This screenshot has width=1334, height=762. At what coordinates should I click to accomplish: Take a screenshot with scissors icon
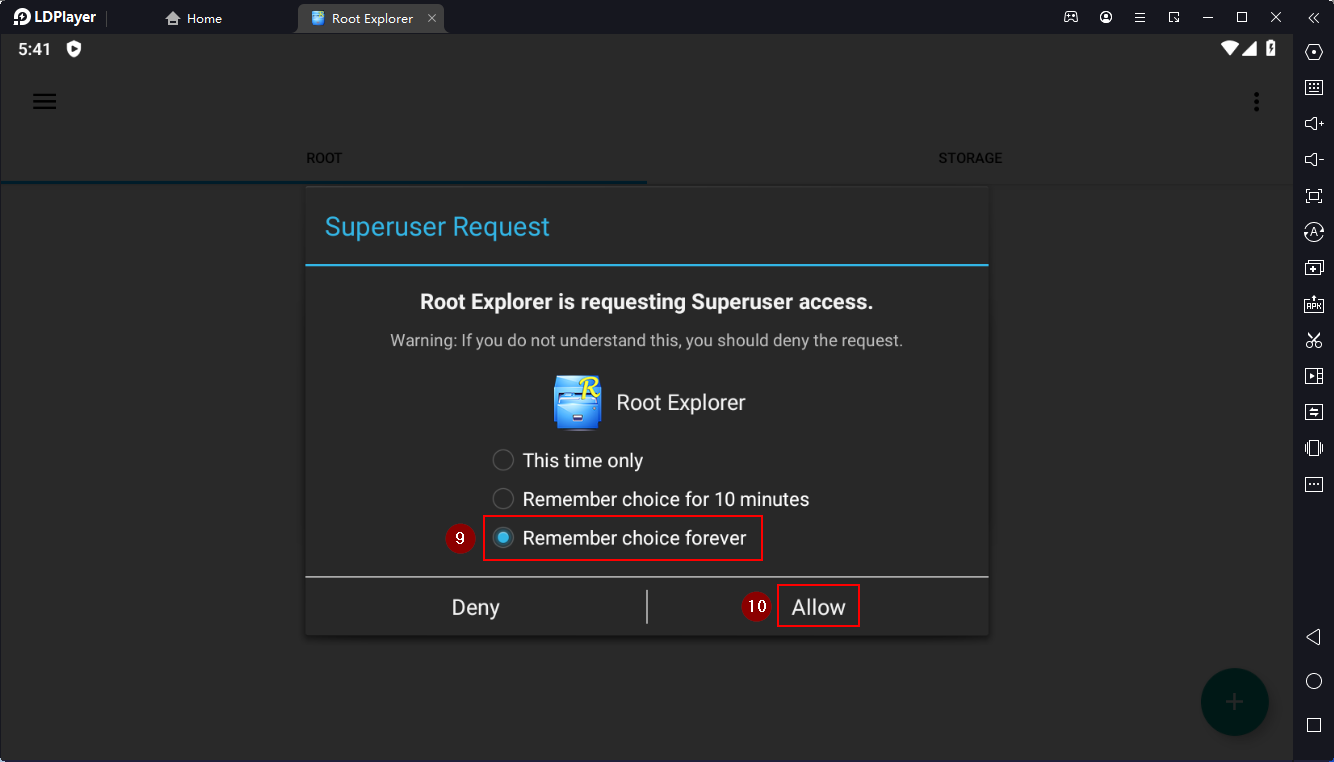(1314, 340)
